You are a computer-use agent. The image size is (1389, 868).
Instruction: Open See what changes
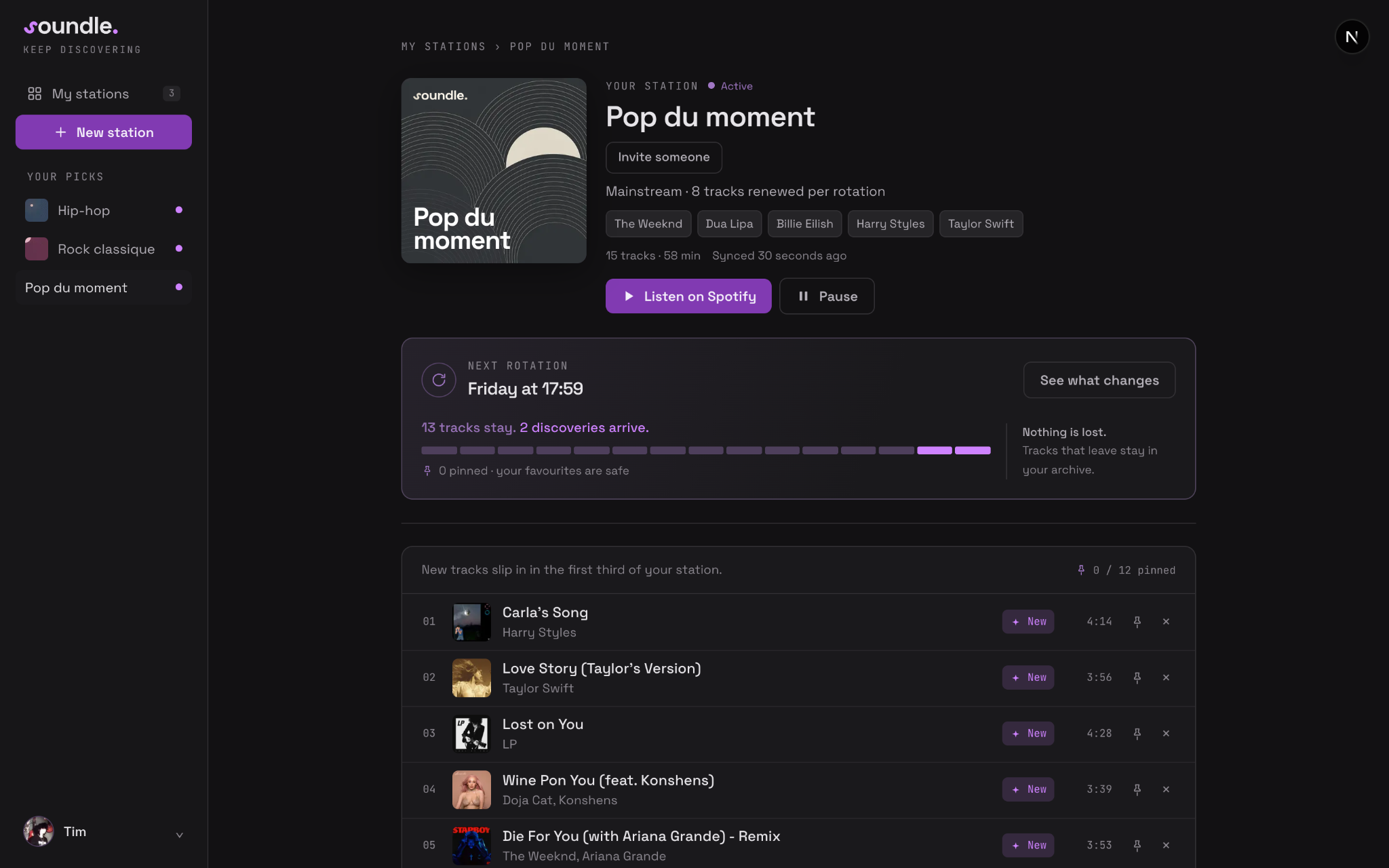click(x=1099, y=380)
